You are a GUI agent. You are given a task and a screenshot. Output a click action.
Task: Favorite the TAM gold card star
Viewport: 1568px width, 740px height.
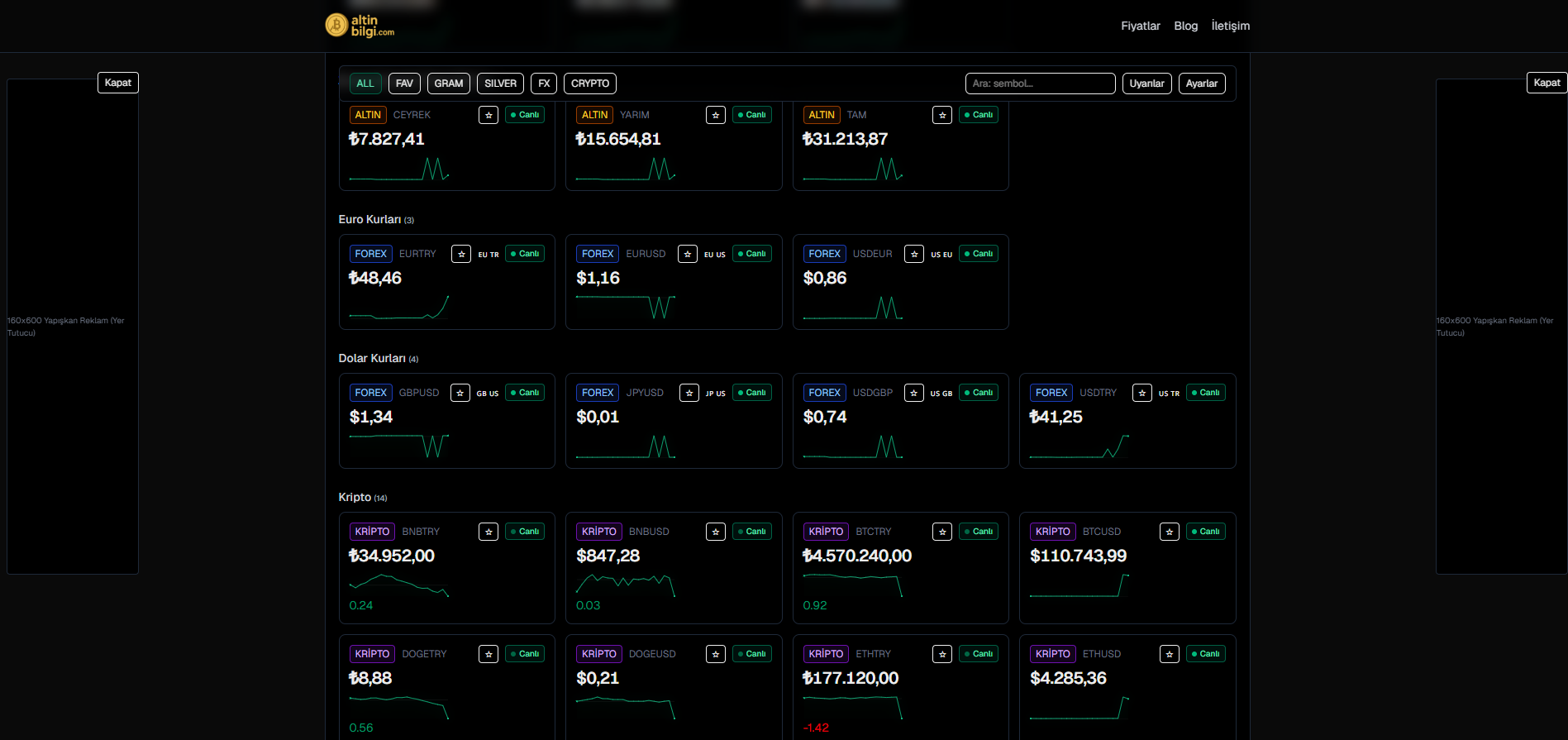click(x=942, y=115)
